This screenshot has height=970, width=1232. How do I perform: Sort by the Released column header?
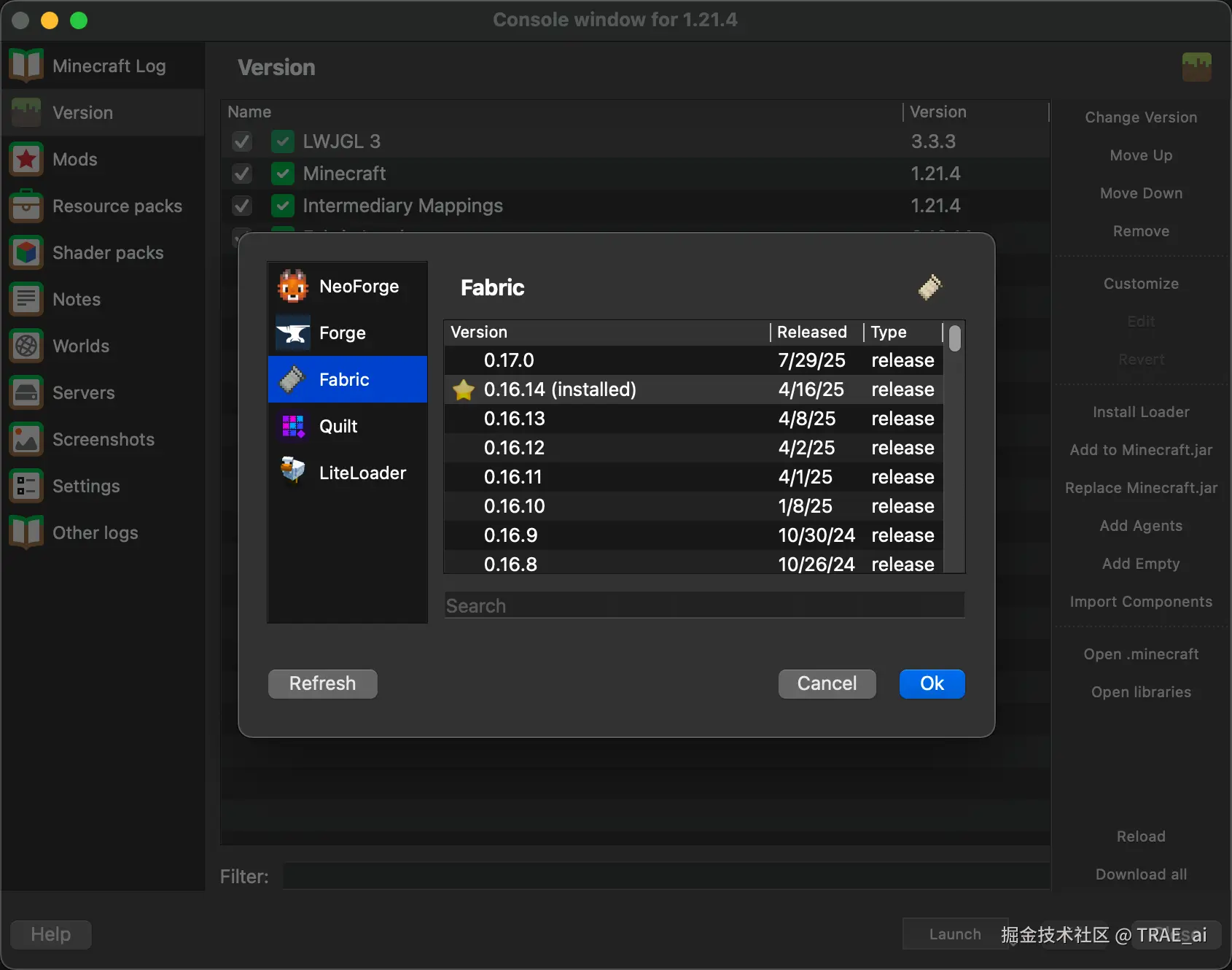click(x=817, y=333)
